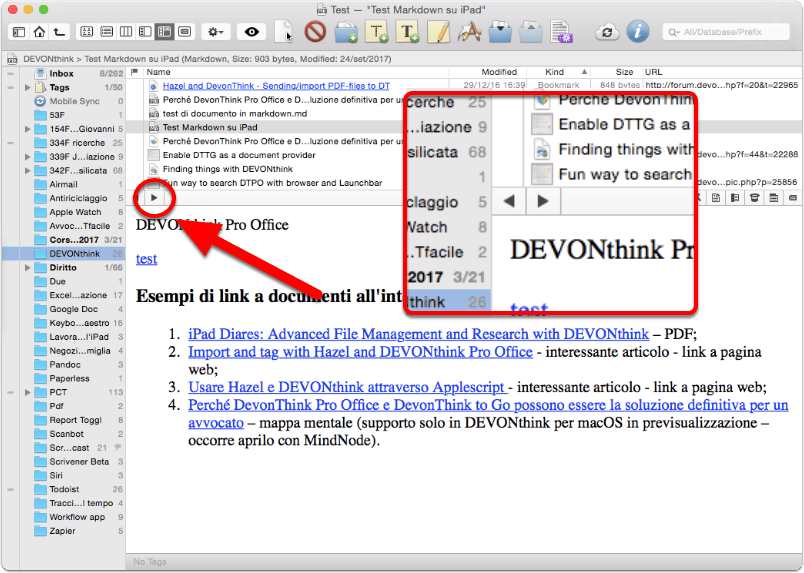
Task: Select the three-column view mode button
Action: [x=126, y=32]
